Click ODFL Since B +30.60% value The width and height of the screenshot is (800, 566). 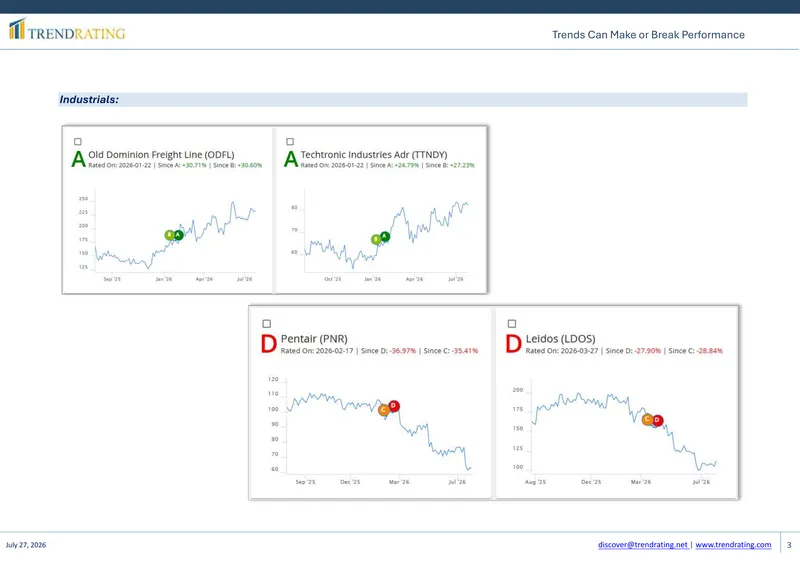[x=250, y=165]
